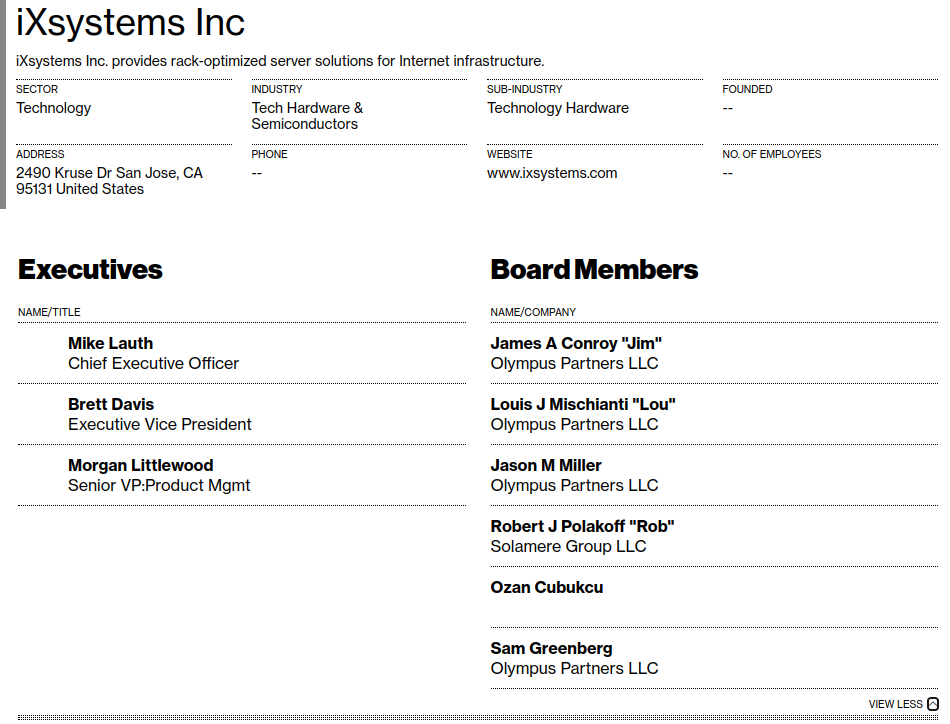Image resolution: width=950 pixels, height=724 pixels.
Task: Click Tech Hardware & Semiconductors industry value
Action: click(x=307, y=116)
